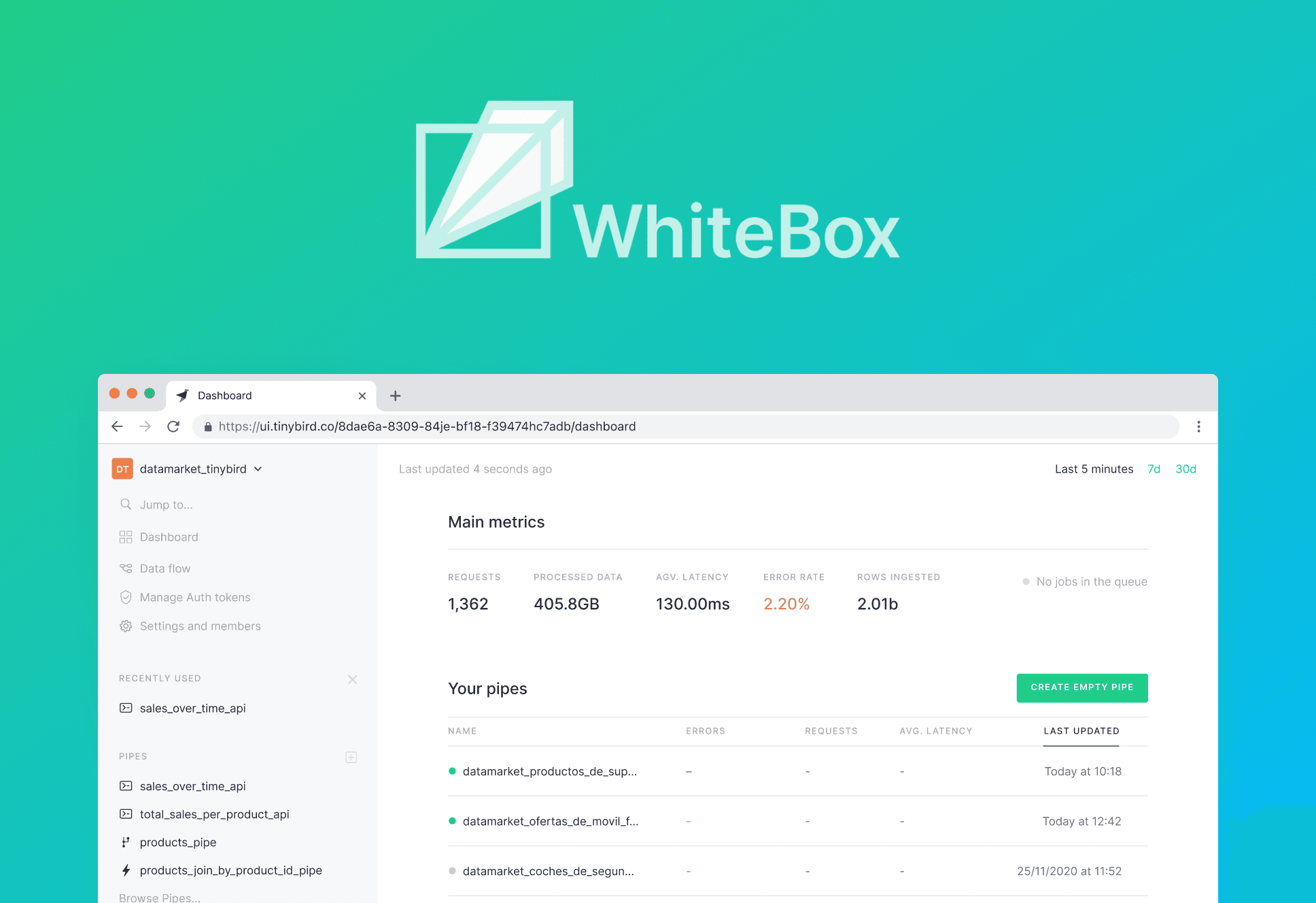1316x903 pixels.
Task: Click the Browse Pipes link
Action: 160,898
